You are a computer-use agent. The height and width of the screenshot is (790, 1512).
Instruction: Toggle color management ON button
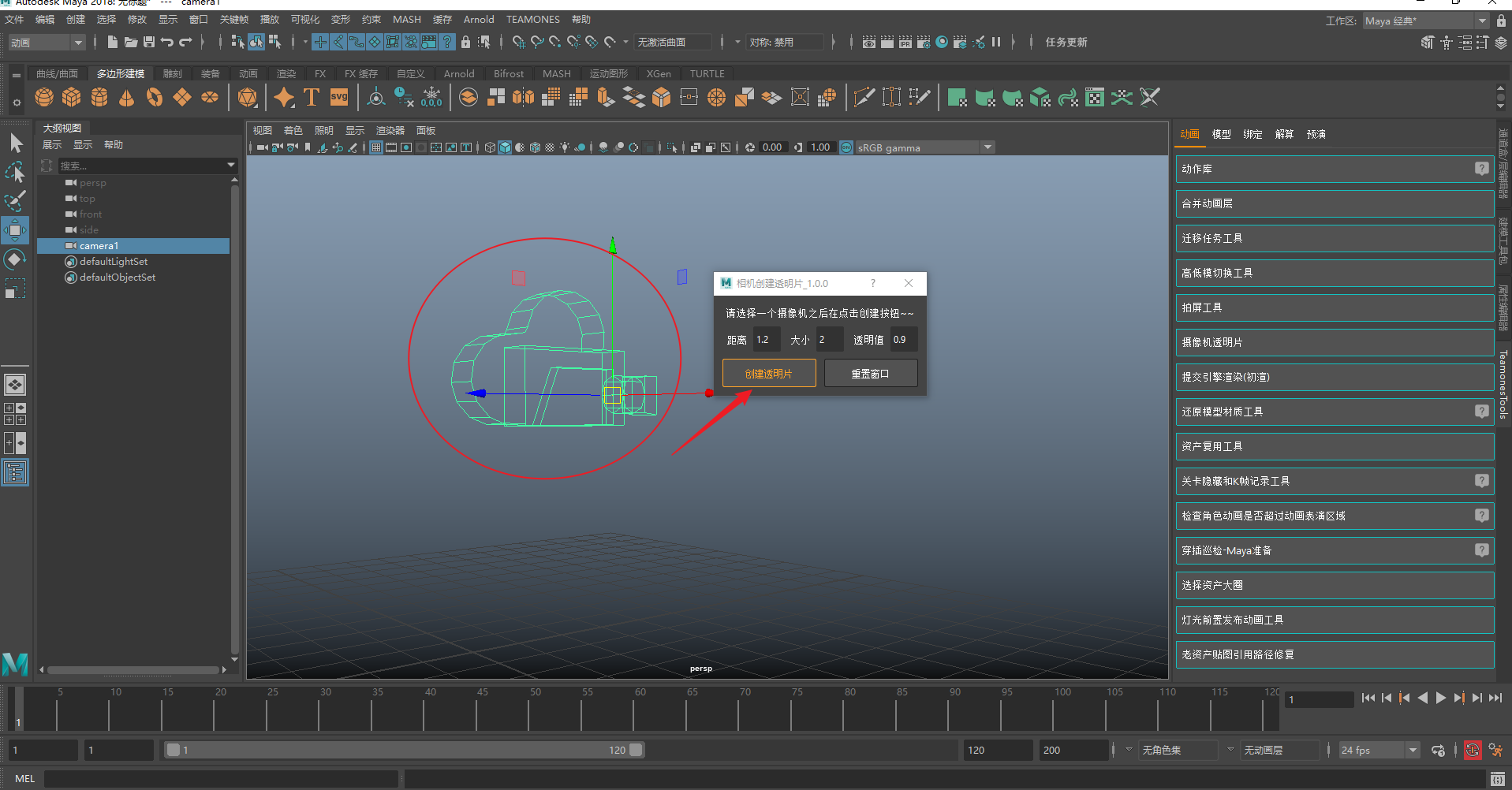pos(846,147)
